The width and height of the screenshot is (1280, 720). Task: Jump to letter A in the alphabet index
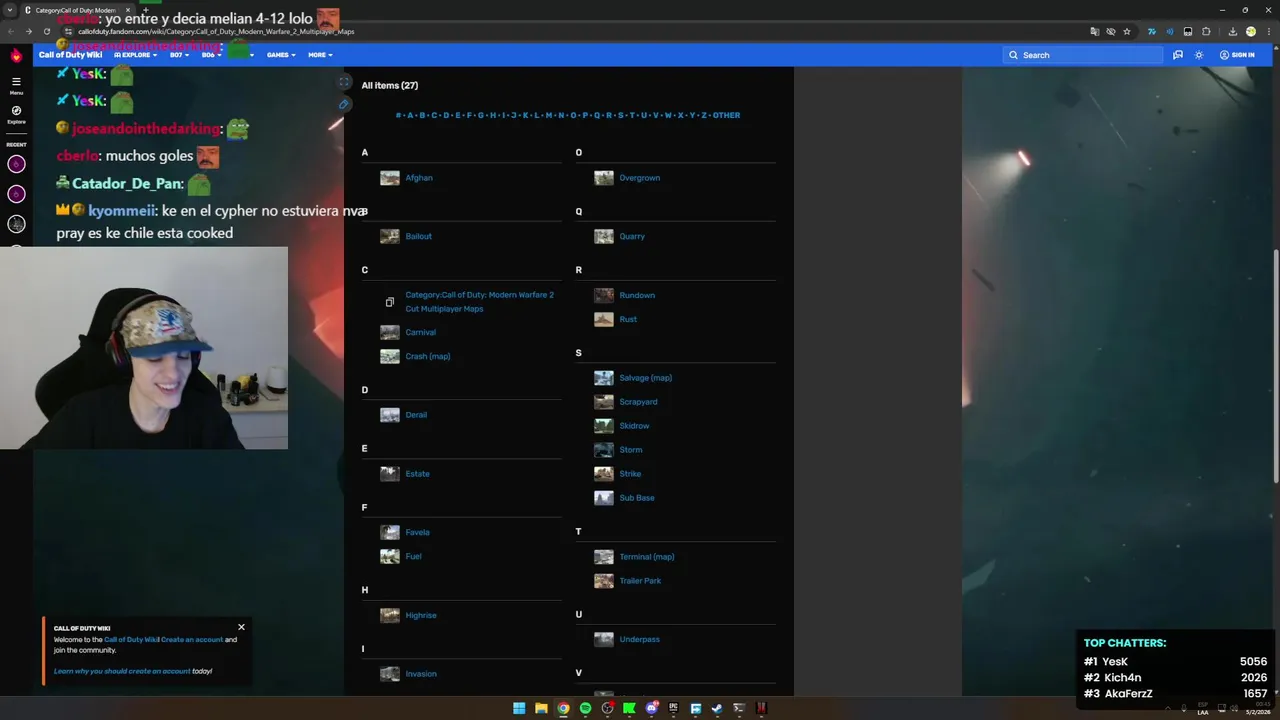pyautogui.click(x=410, y=115)
